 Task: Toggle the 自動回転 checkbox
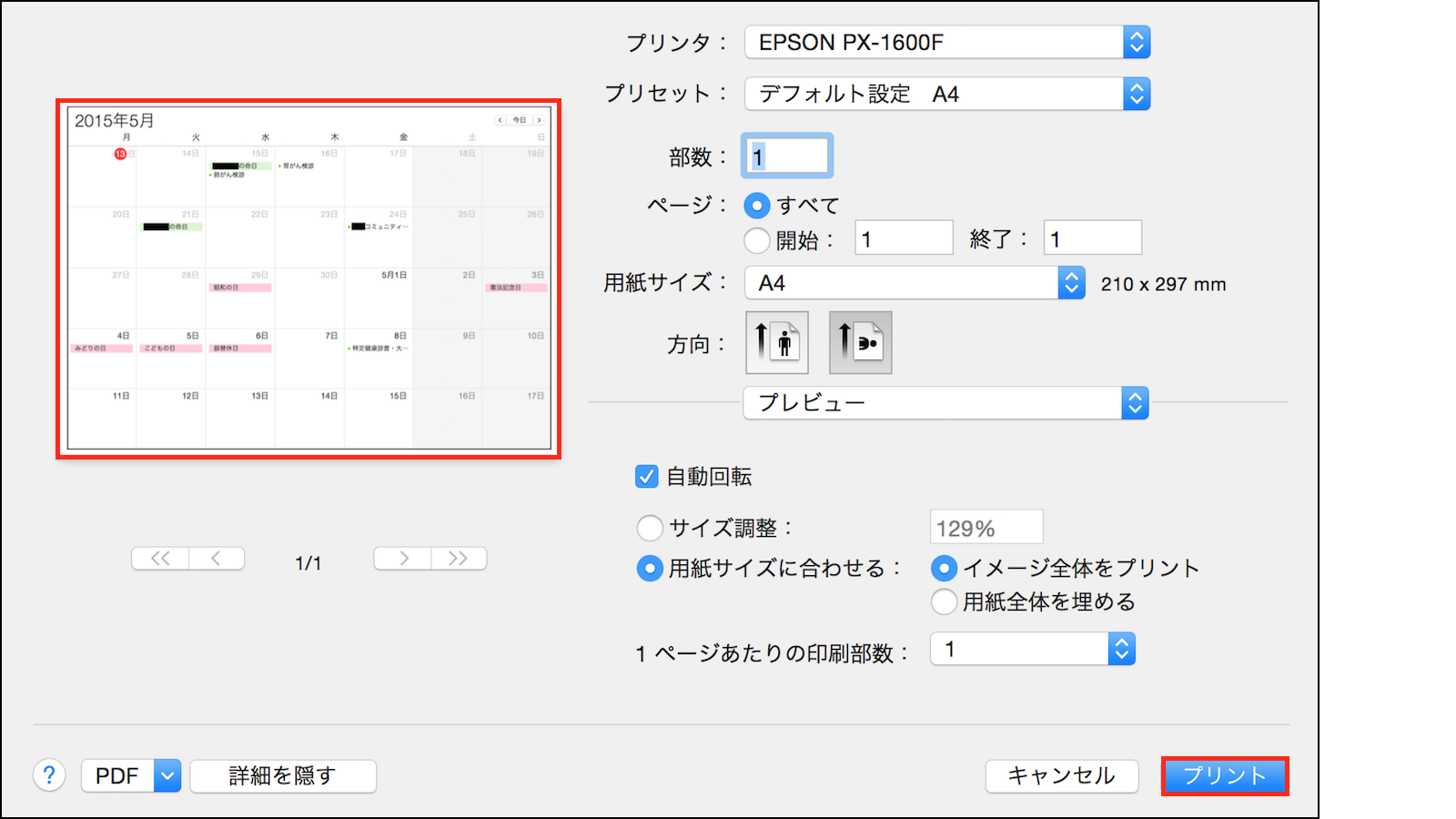point(646,476)
